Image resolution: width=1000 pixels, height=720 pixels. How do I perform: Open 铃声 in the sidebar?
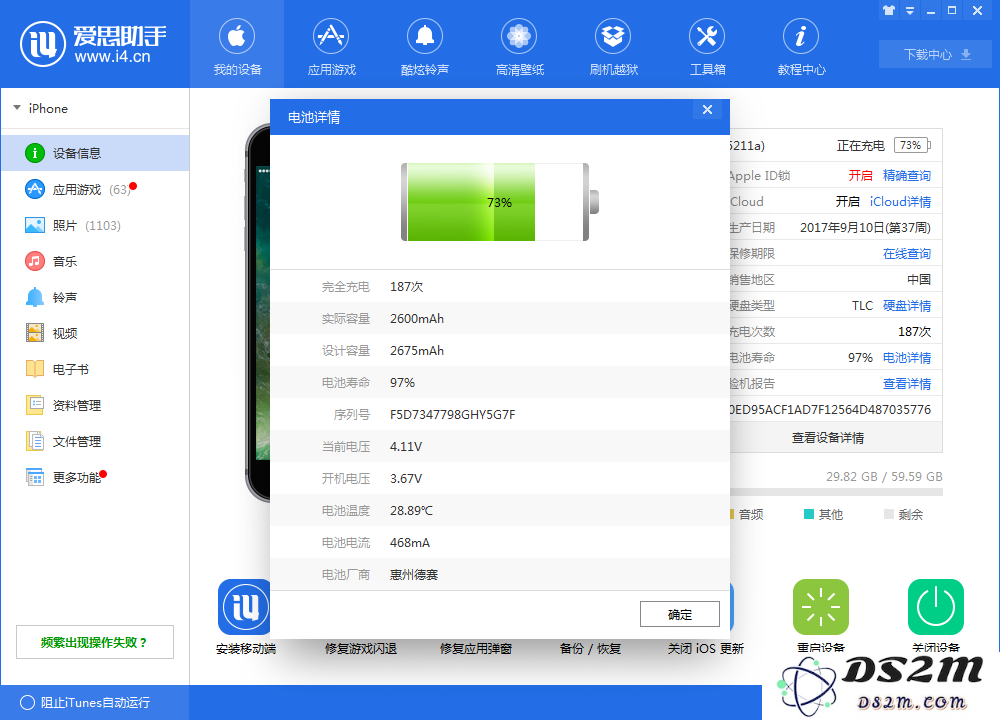pyautogui.click(x=95, y=297)
